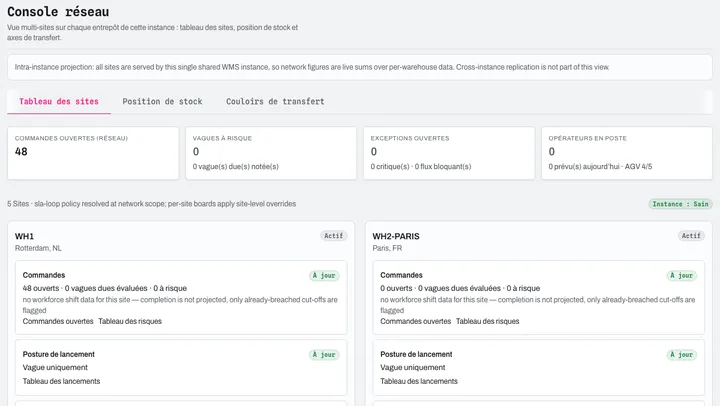This screenshot has height=406, width=720.
Task: Click the '0 vague(s) due(s) notée(s)' text
Action: coord(236,166)
